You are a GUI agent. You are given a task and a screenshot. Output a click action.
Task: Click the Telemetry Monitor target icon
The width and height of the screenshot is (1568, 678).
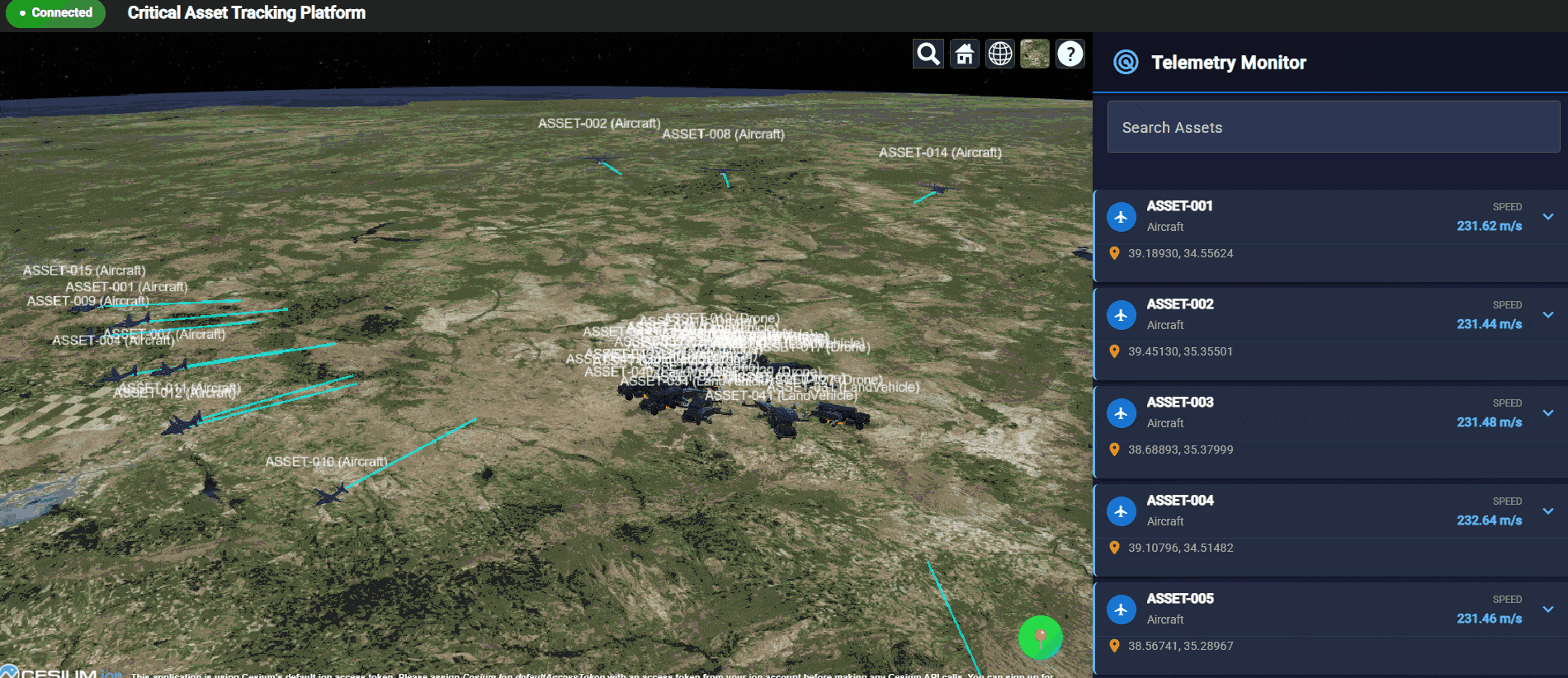1126,62
